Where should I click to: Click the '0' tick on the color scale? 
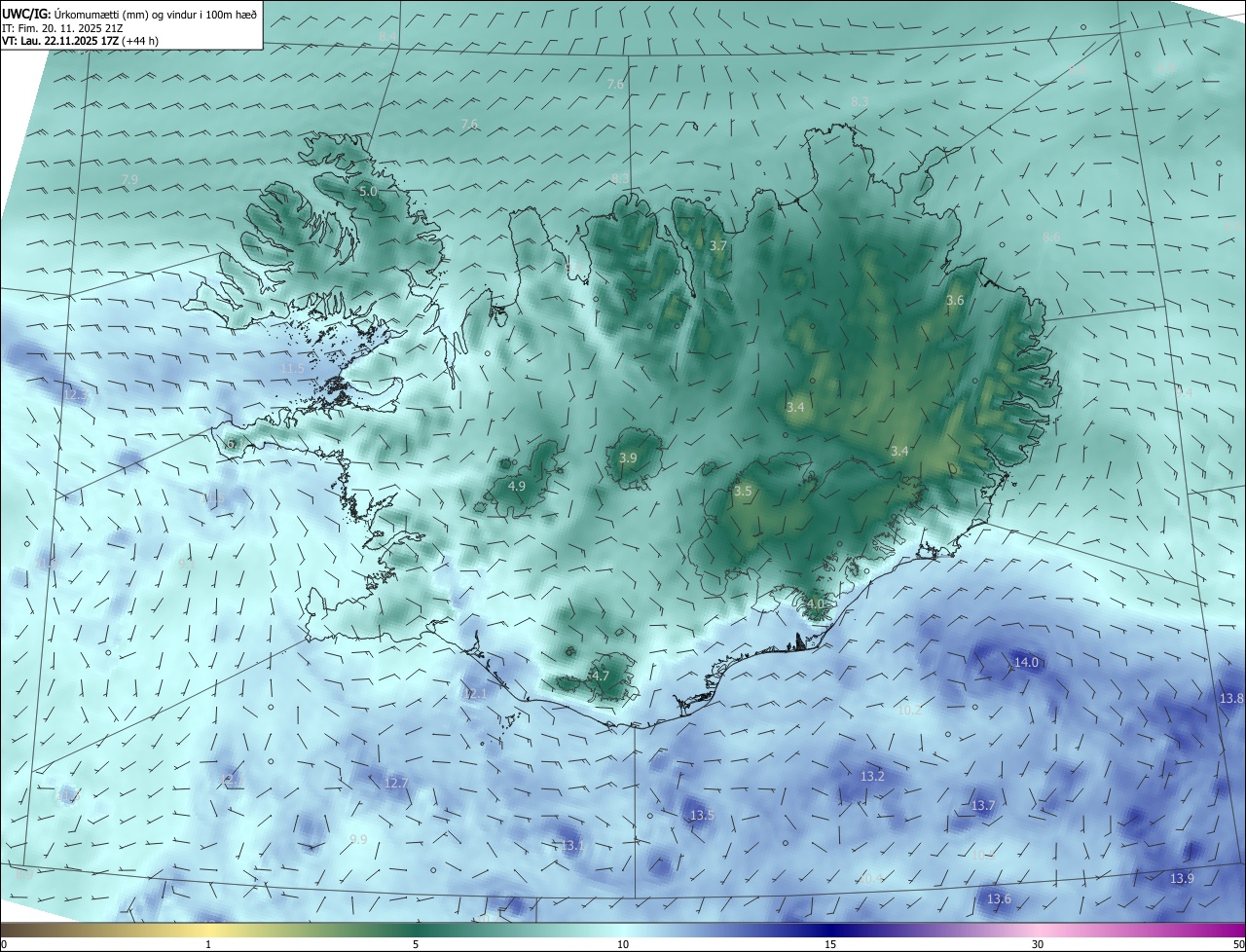pos(4,945)
